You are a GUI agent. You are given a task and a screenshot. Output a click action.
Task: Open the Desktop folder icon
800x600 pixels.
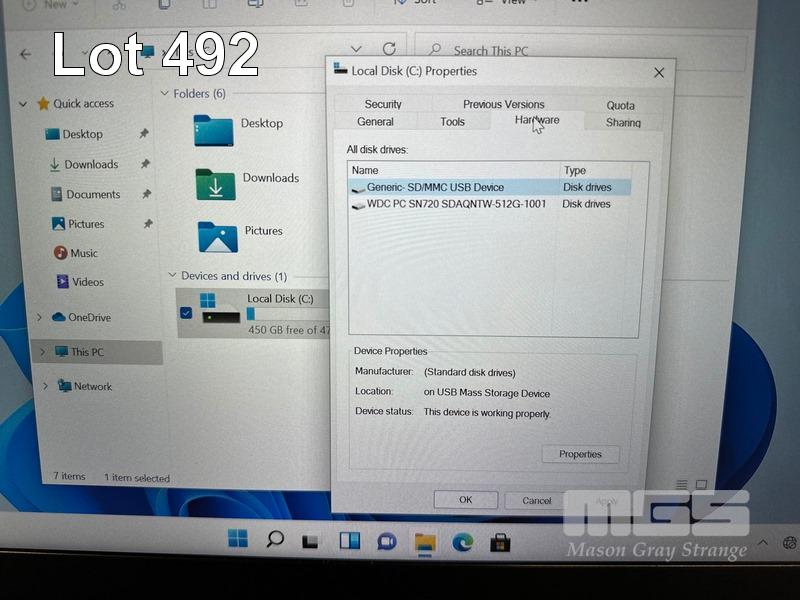click(214, 130)
